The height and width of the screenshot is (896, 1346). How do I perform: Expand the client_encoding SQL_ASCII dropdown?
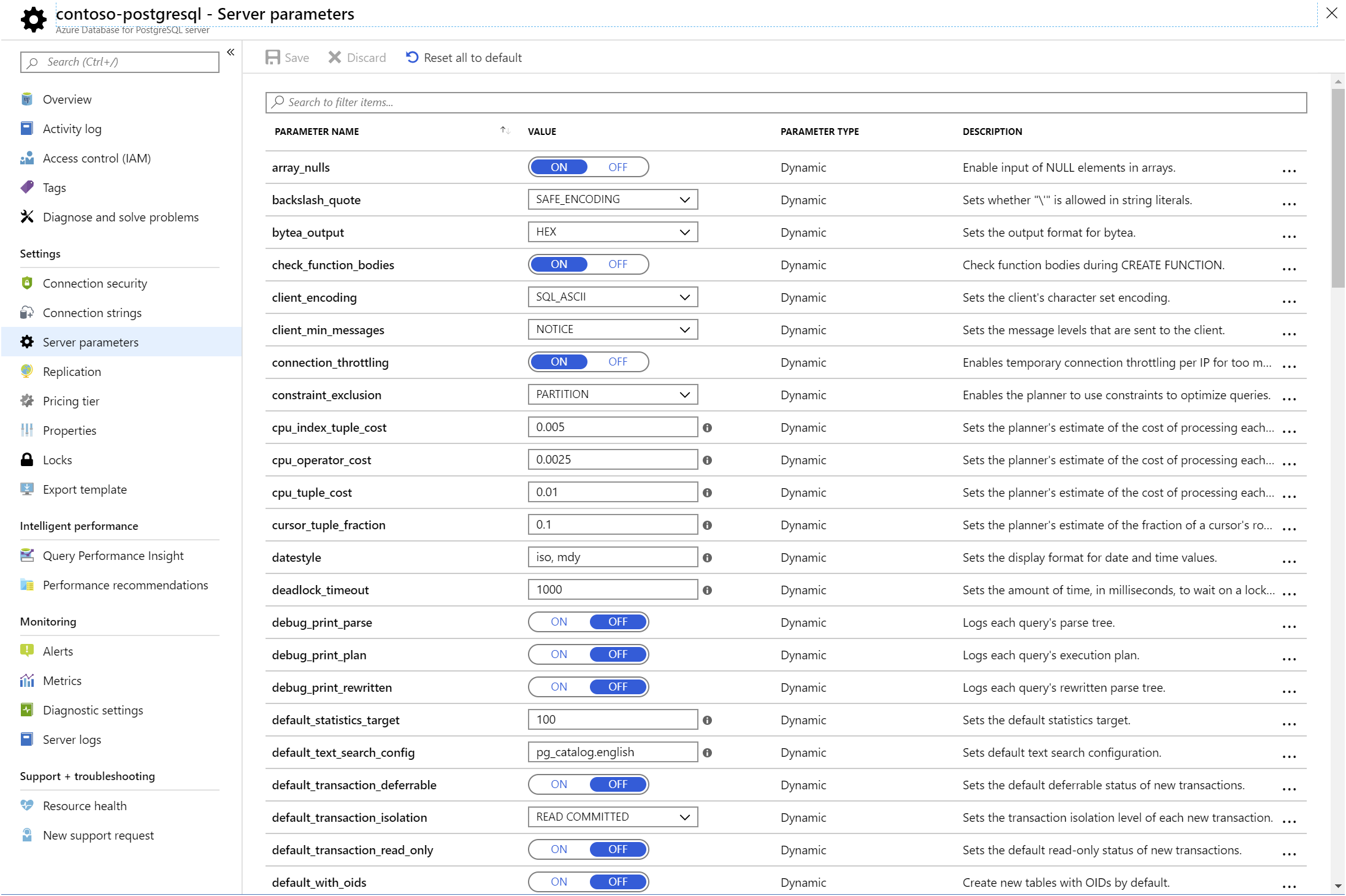click(x=613, y=297)
